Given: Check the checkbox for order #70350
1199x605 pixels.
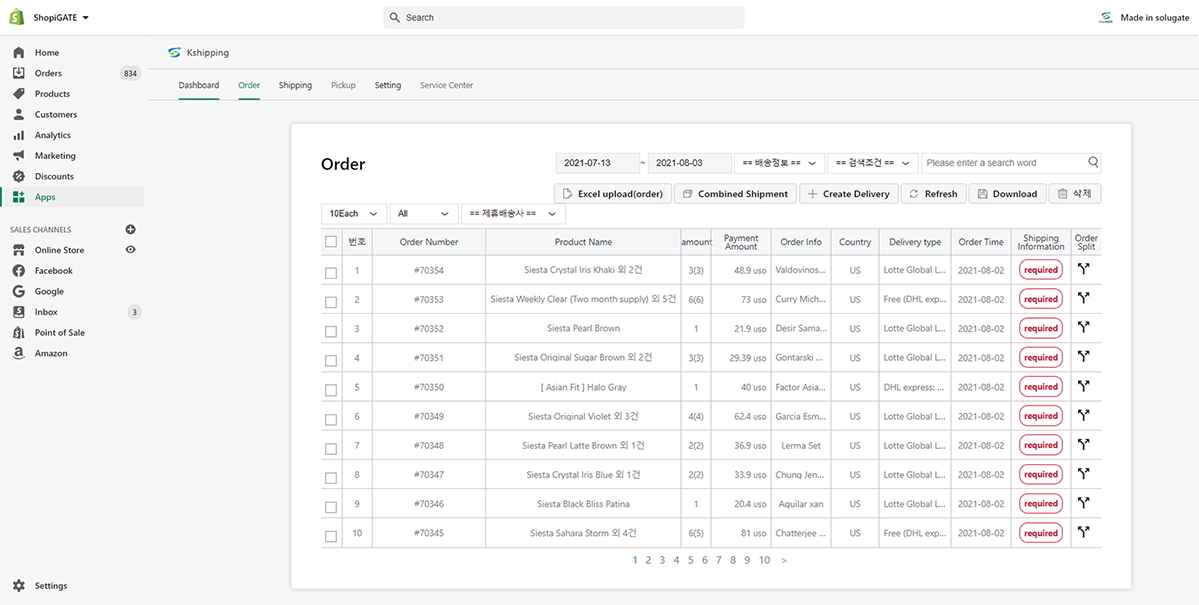Looking at the screenshot, I should pyautogui.click(x=331, y=386).
